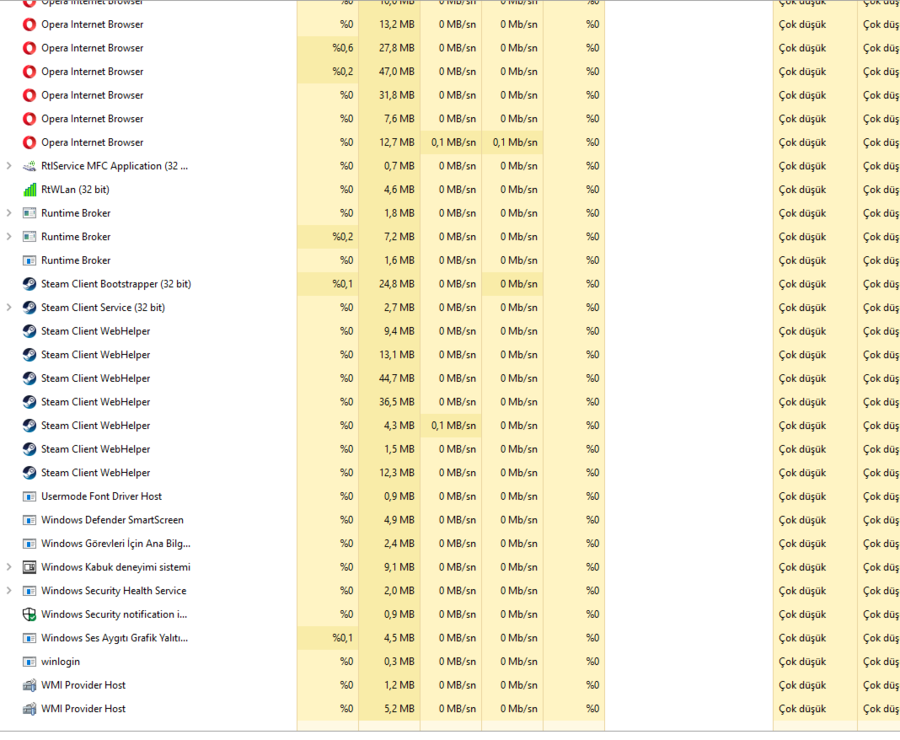This screenshot has height=740, width=900.
Task: Click the 4,9 MB memory cell
Action: click(x=389, y=520)
